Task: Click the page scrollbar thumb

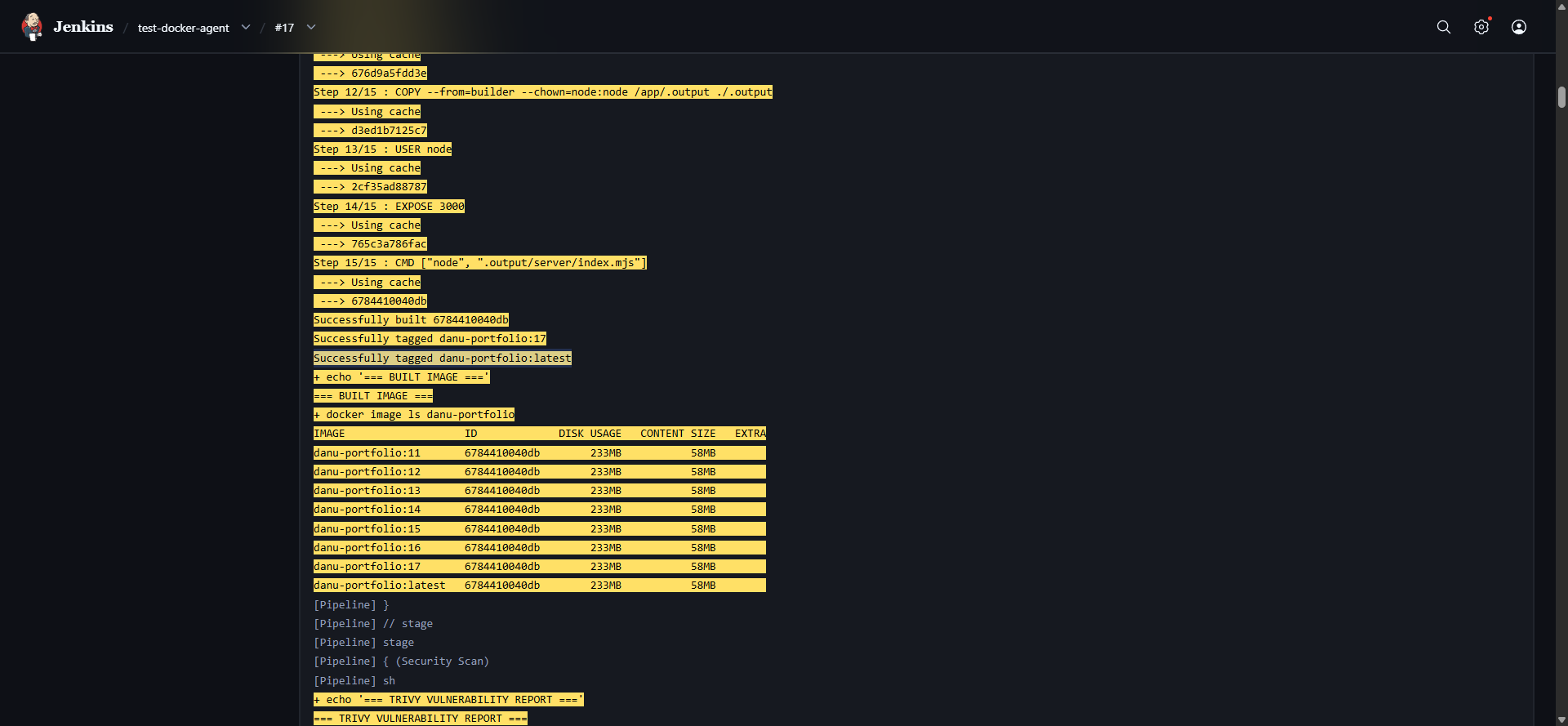Action: 1561,97
